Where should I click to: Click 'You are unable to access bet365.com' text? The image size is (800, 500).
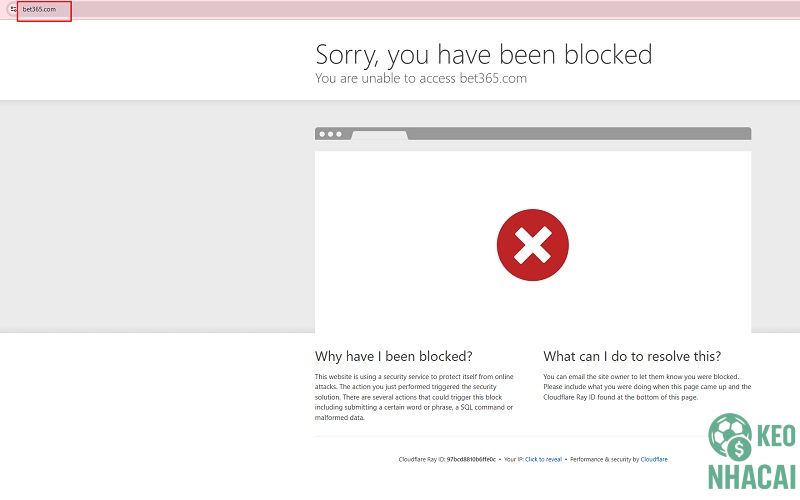pyautogui.click(x=420, y=78)
